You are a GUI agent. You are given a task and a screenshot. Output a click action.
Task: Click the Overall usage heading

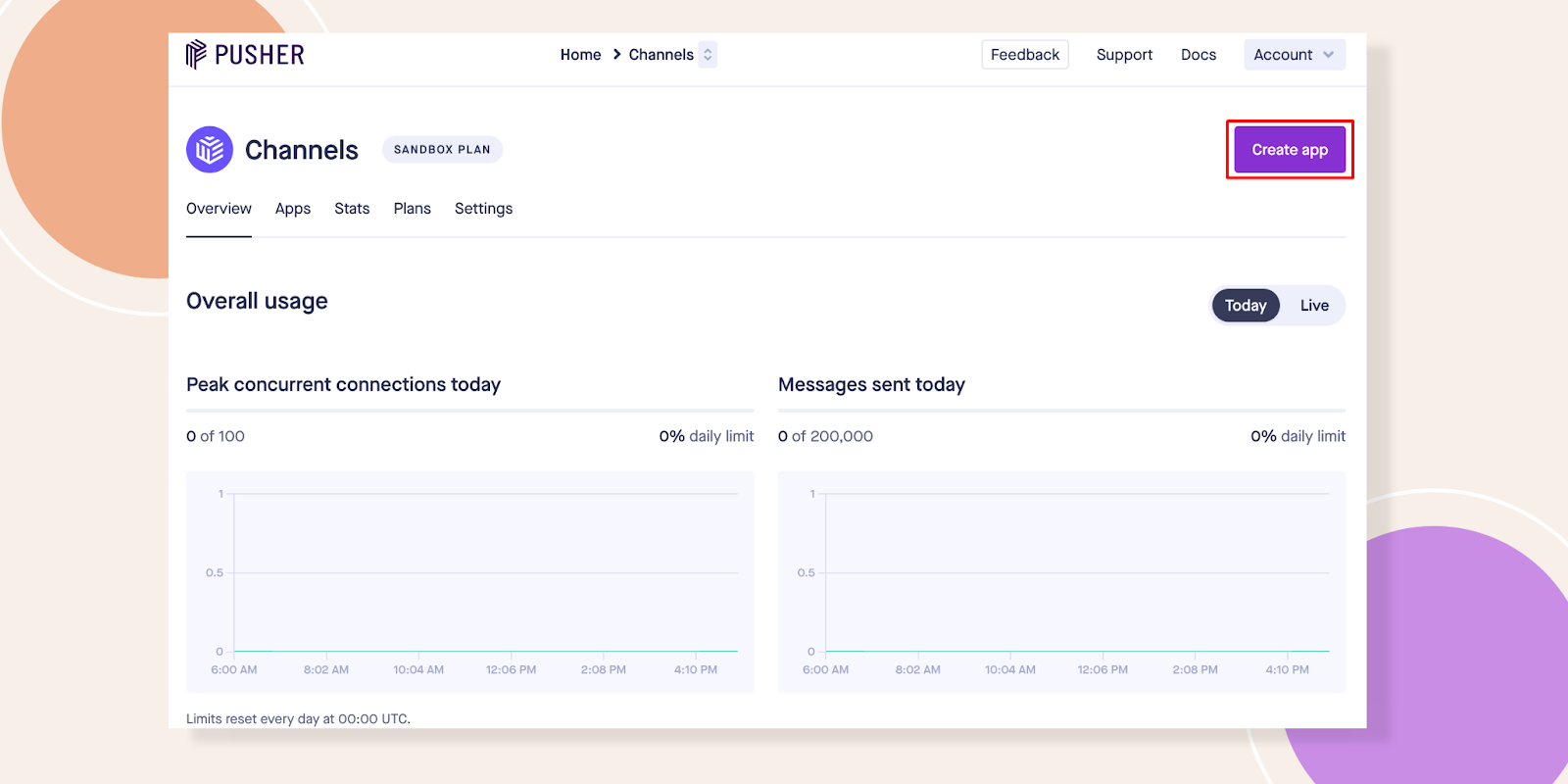click(x=257, y=301)
